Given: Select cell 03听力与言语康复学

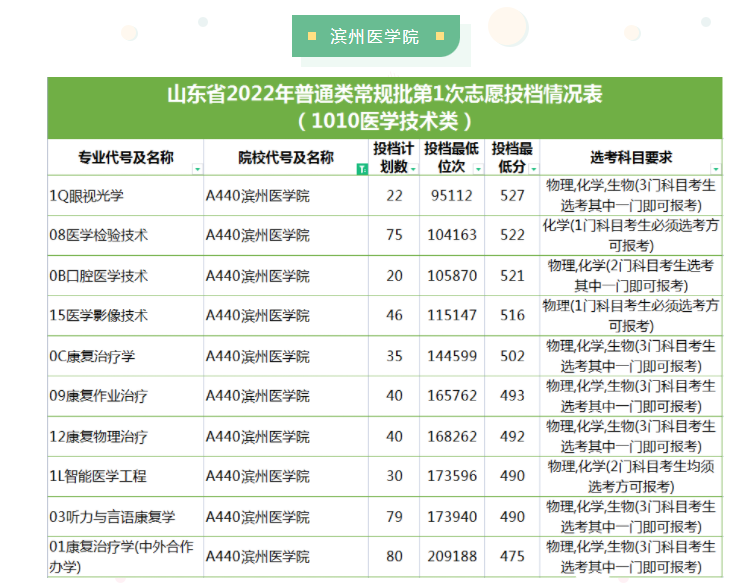Looking at the screenshot, I should (x=125, y=517).
